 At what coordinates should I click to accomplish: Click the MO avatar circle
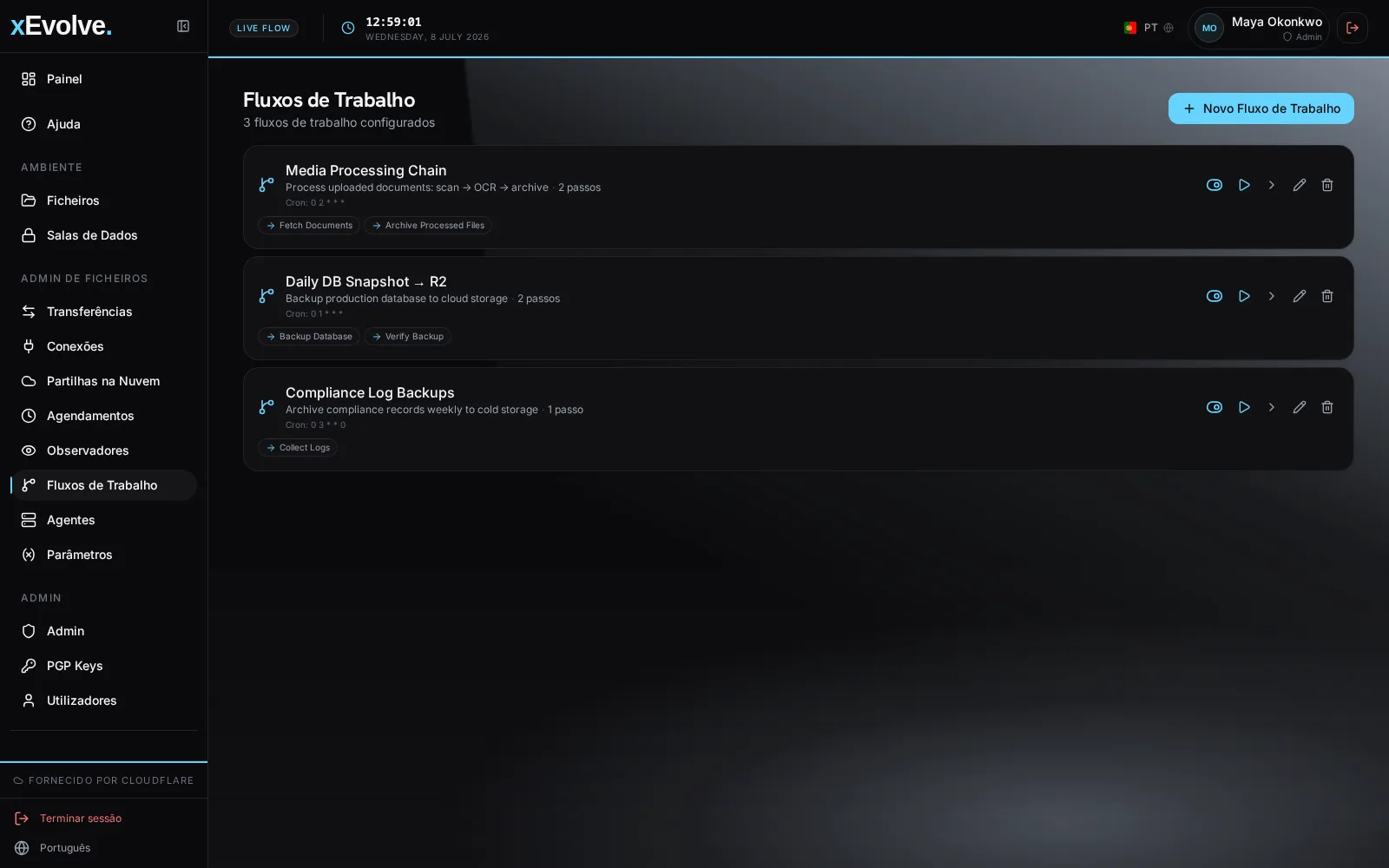[x=1209, y=28]
